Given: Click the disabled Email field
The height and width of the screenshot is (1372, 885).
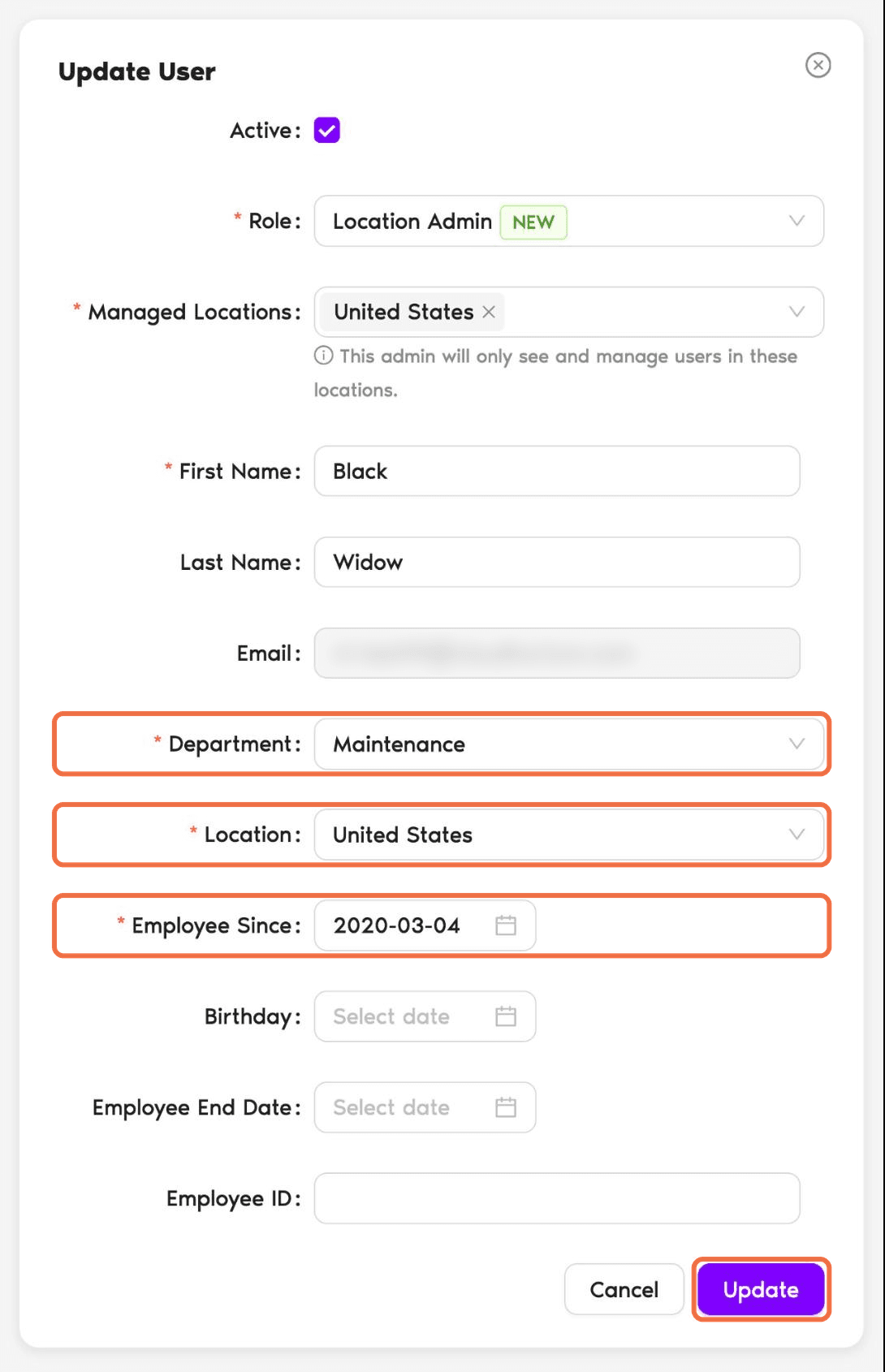Looking at the screenshot, I should click(x=557, y=653).
